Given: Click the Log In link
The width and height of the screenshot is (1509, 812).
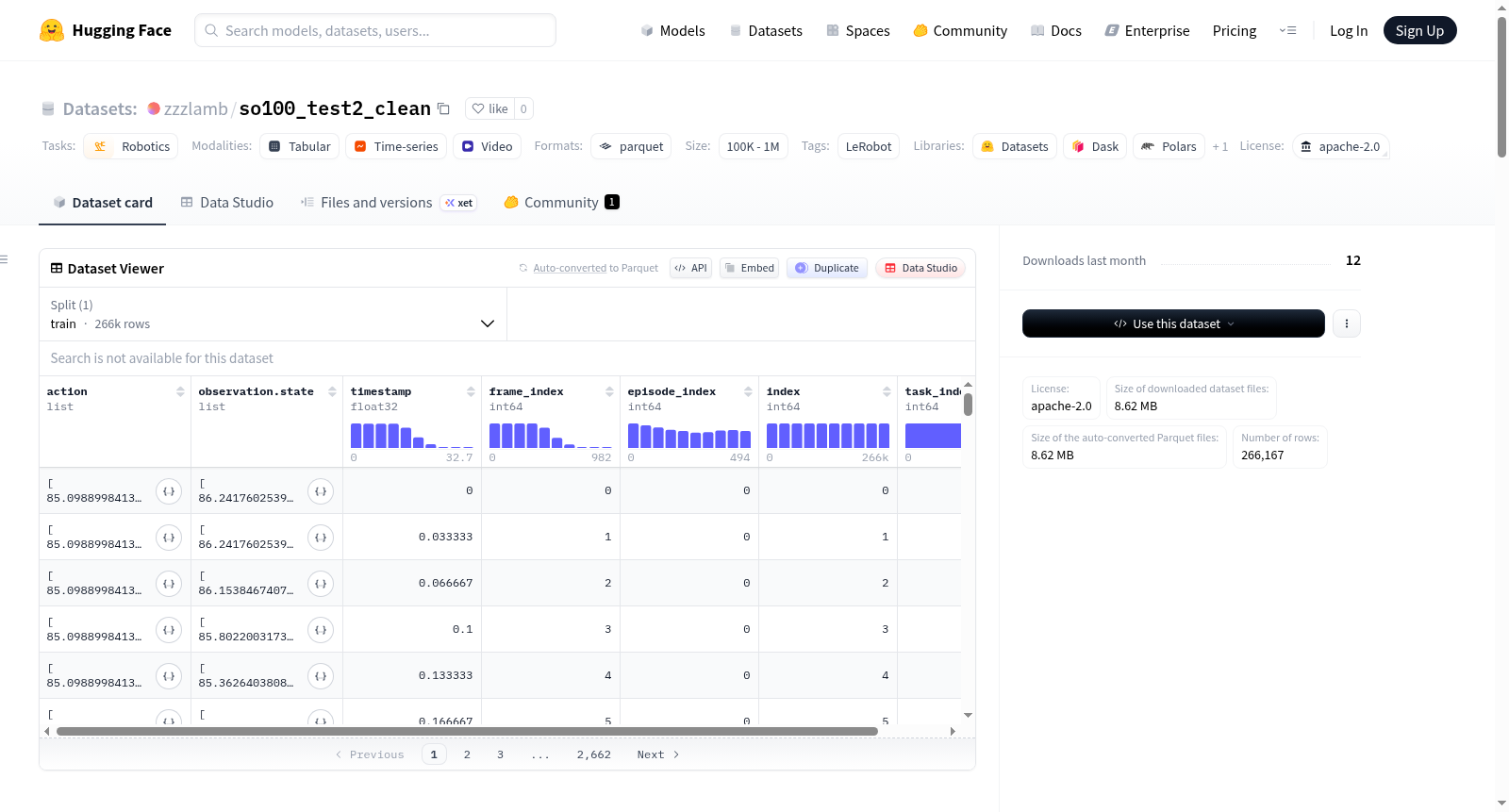Looking at the screenshot, I should pyautogui.click(x=1349, y=31).
